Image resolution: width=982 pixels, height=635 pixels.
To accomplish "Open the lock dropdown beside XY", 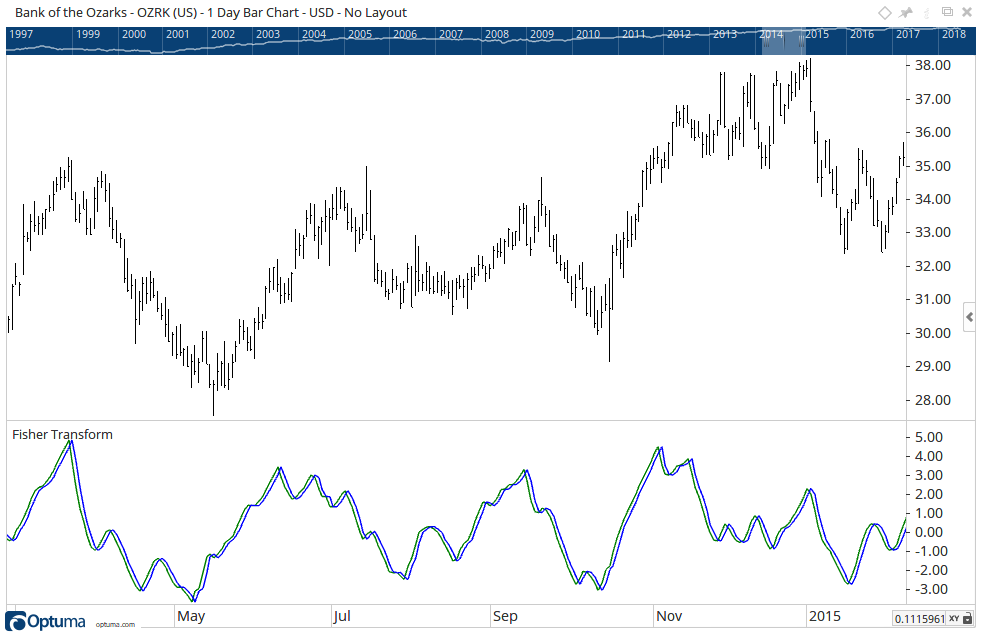I will point(968,619).
